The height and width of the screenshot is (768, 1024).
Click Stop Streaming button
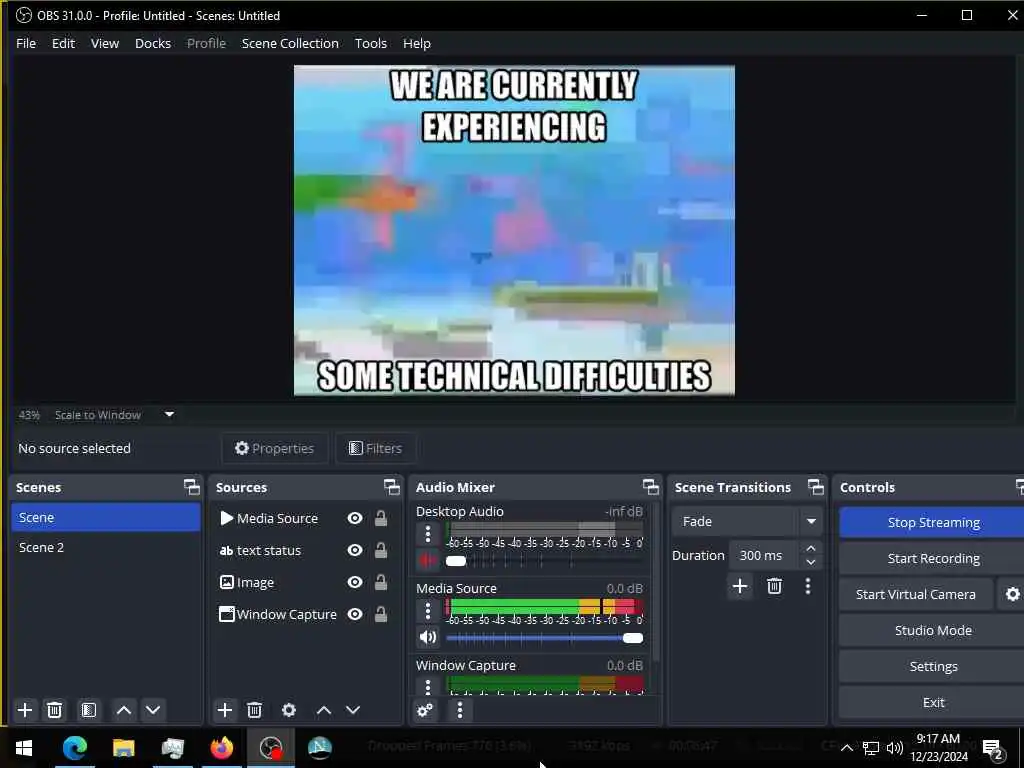(933, 522)
